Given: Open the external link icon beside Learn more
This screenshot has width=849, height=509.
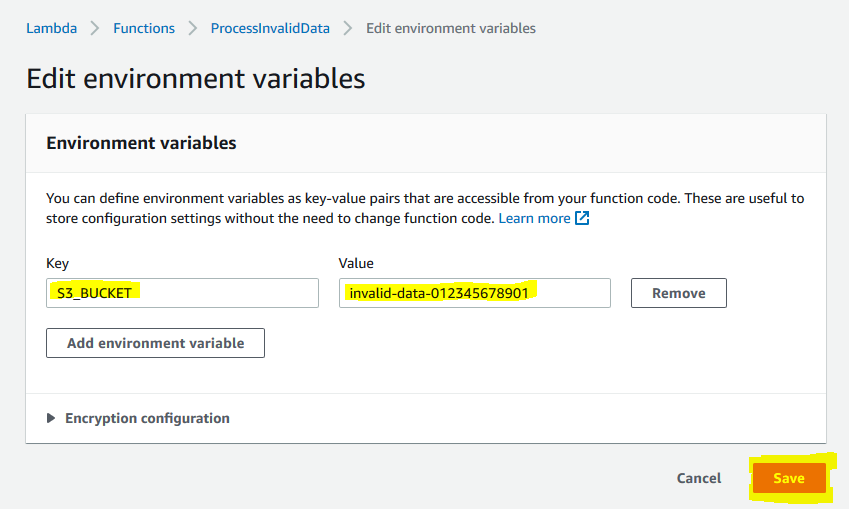Looking at the screenshot, I should 582,218.
